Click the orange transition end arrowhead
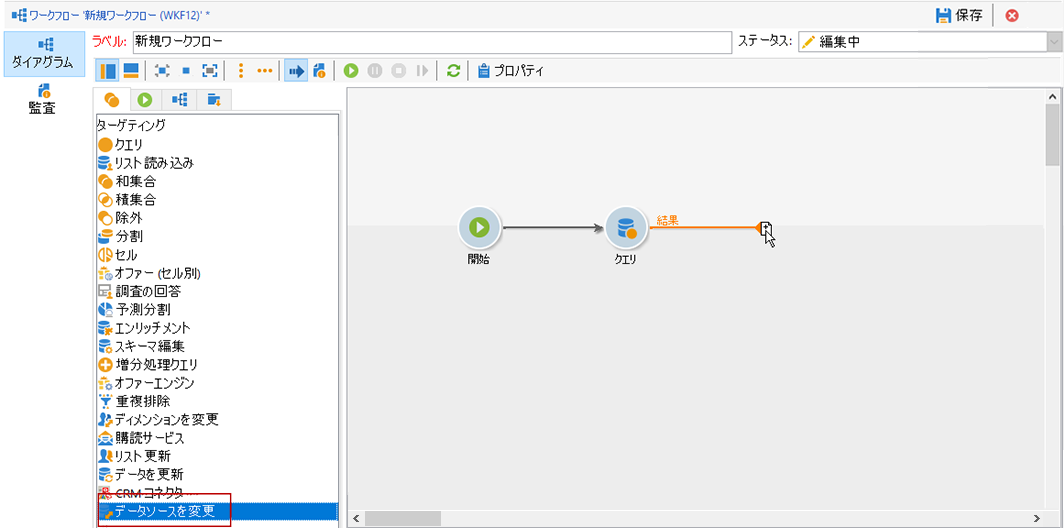Screen dimensions: 1064x528 [760, 228]
